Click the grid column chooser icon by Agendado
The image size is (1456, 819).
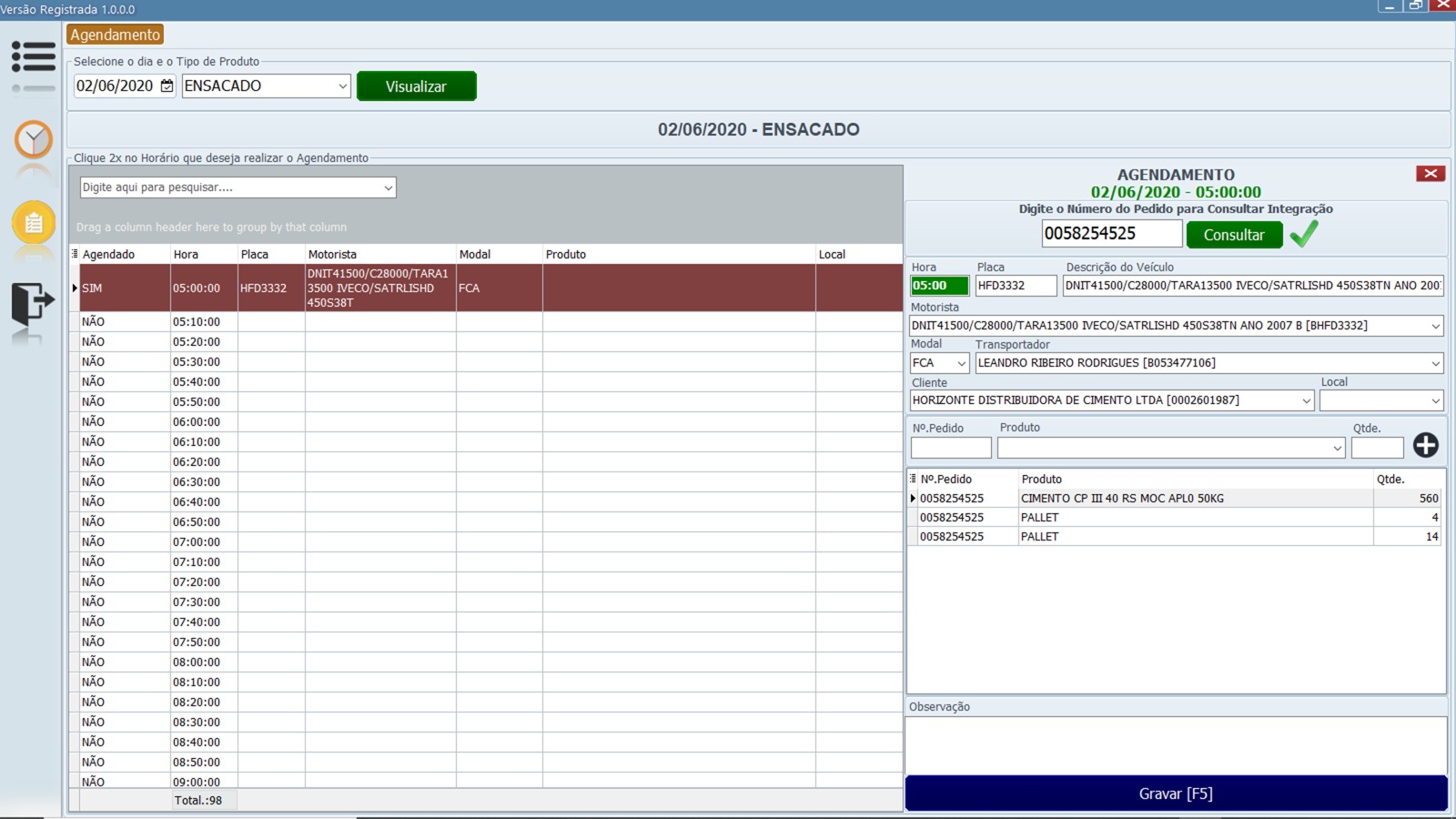click(x=75, y=254)
